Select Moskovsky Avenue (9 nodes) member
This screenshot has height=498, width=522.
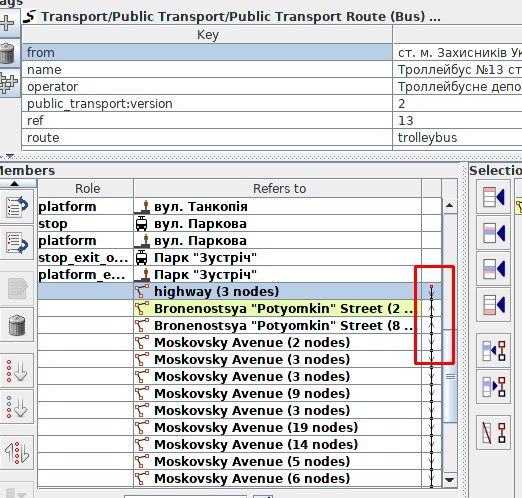[x=240, y=393]
